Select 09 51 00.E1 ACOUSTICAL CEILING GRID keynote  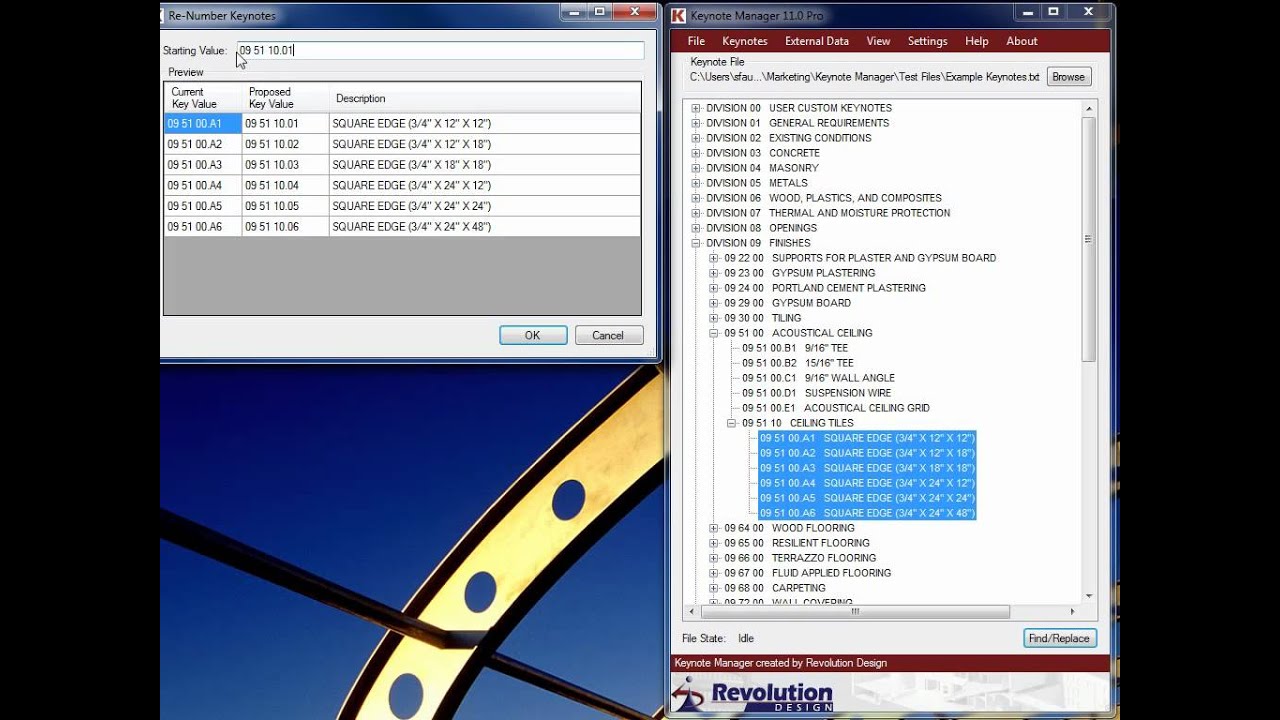[836, 408]
